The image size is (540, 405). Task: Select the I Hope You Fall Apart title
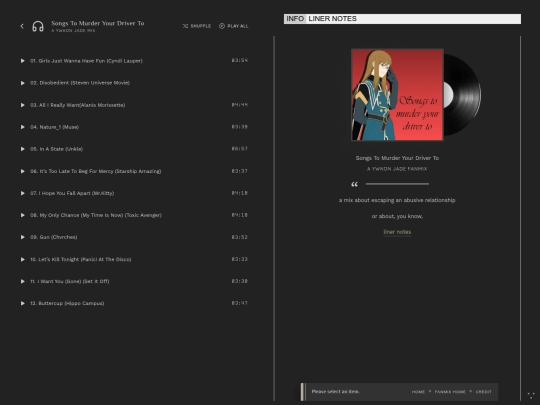click(x=72, y=193)
